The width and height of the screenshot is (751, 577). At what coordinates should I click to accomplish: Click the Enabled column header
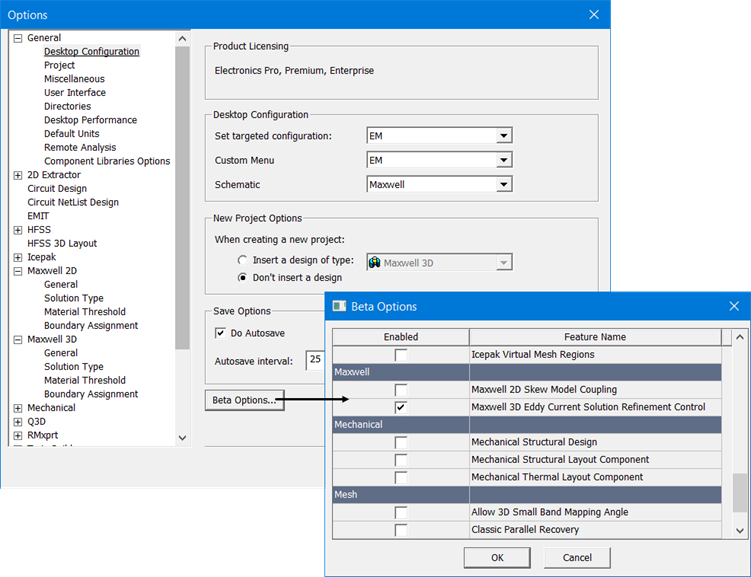pyautogui.click(x=401, y=337)
